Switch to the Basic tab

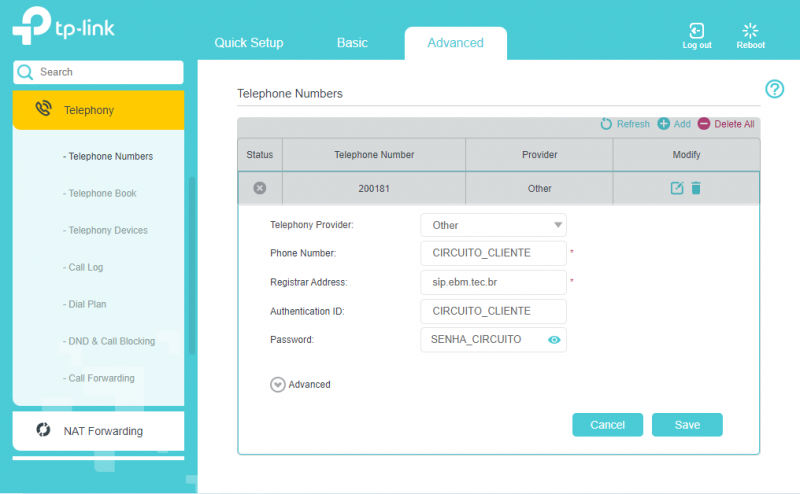tap(352, 43)
